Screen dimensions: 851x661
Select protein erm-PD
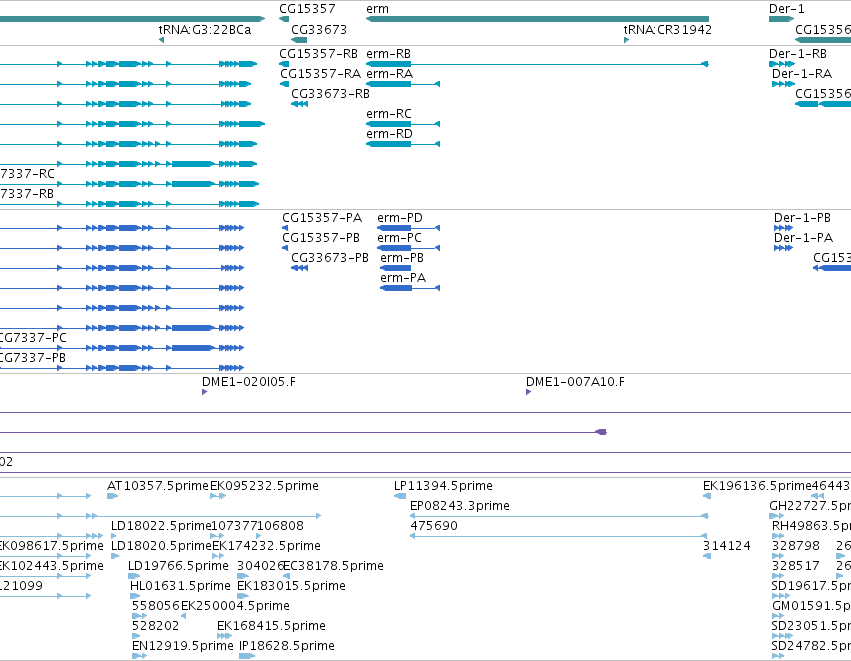tap(408, 228)
